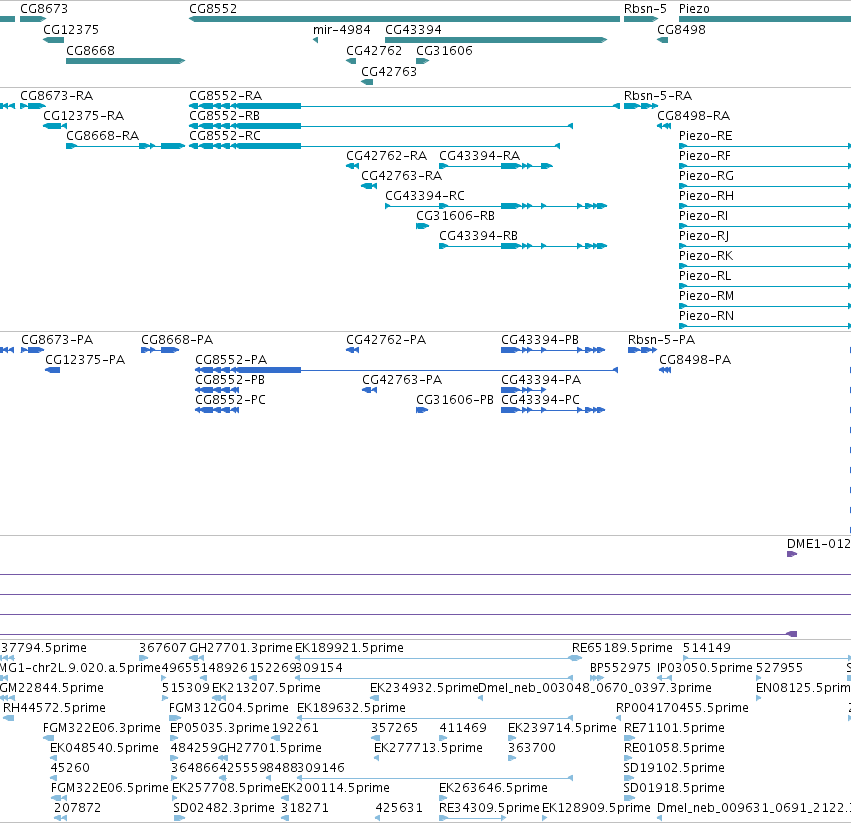This screenshot has width=851, height=823.
Task: Select the CG31606 gene label
Action: 444,50
